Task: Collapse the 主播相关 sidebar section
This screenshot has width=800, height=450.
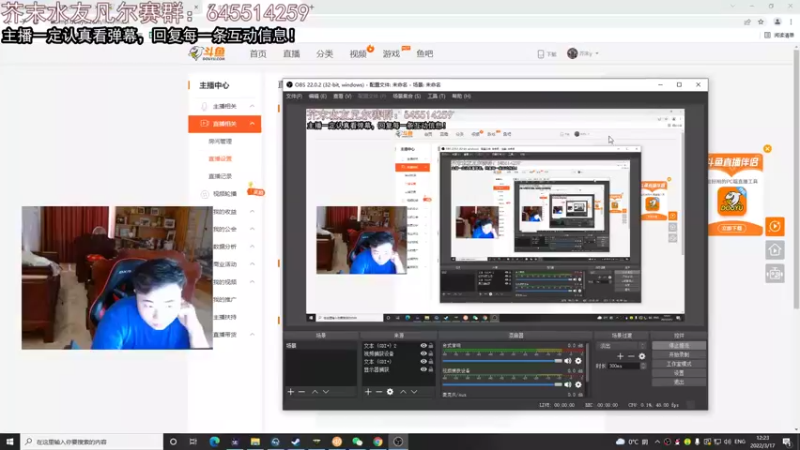Action: click(252, 106)
